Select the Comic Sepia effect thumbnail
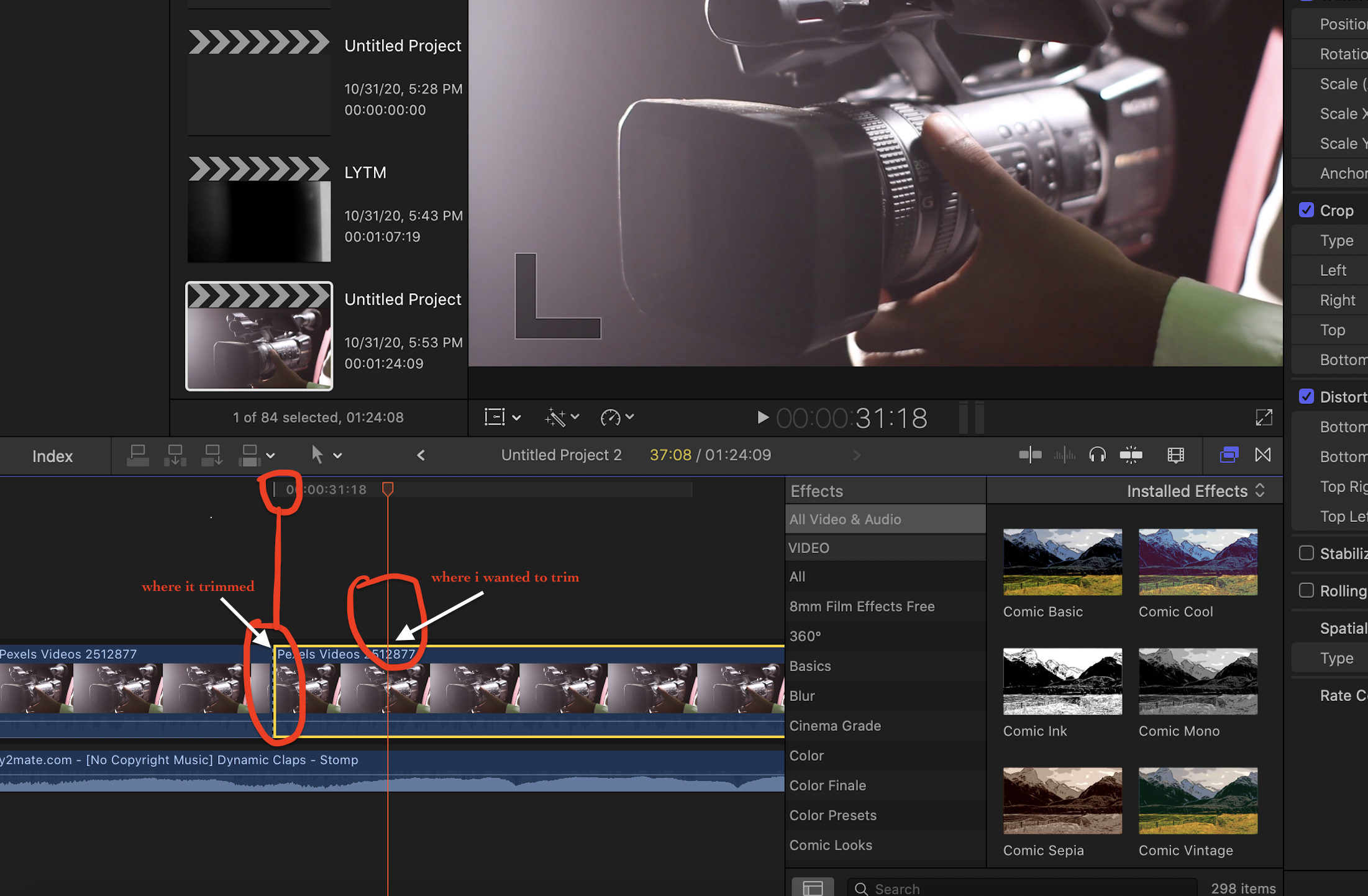The image size is (1368, 896). [1062, 800]
